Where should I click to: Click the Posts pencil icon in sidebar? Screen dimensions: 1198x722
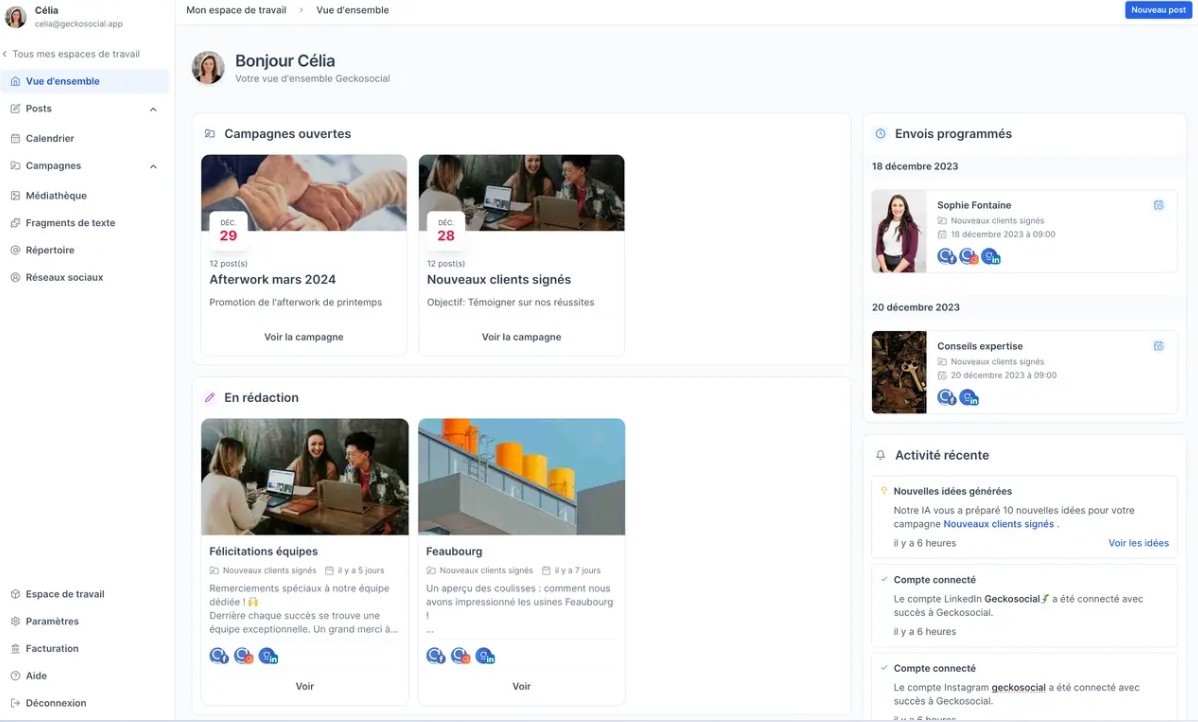(x=15, y=108)
